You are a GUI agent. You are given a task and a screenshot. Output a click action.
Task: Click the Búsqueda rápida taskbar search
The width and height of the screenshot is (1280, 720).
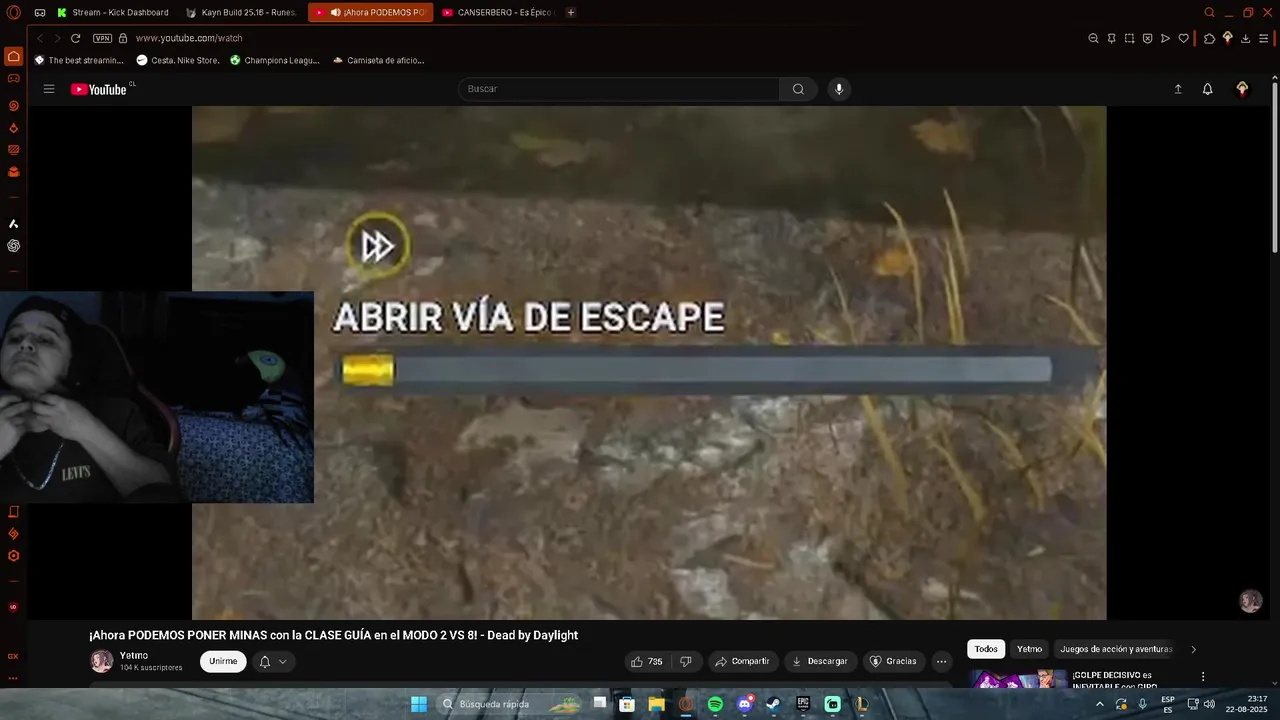(510, 704)
